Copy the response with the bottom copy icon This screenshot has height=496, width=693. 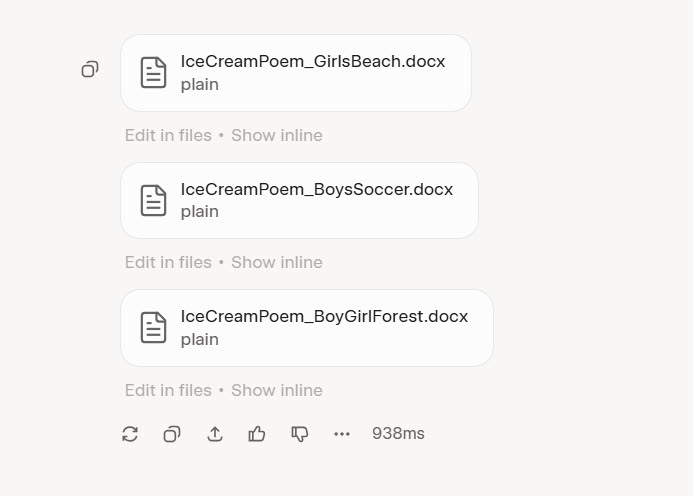[172, 434]
